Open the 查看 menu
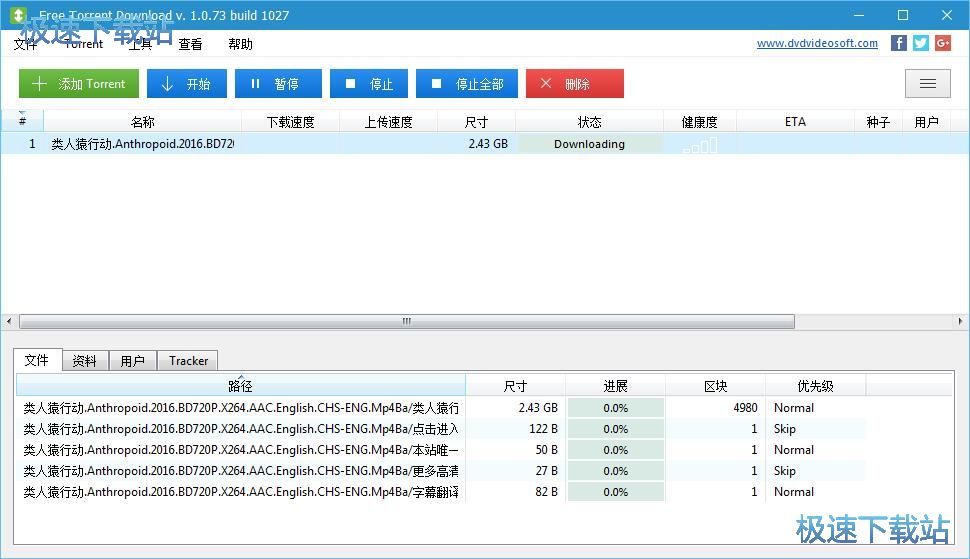The width and height of the screenshot is (970, 559). [190, 44]
